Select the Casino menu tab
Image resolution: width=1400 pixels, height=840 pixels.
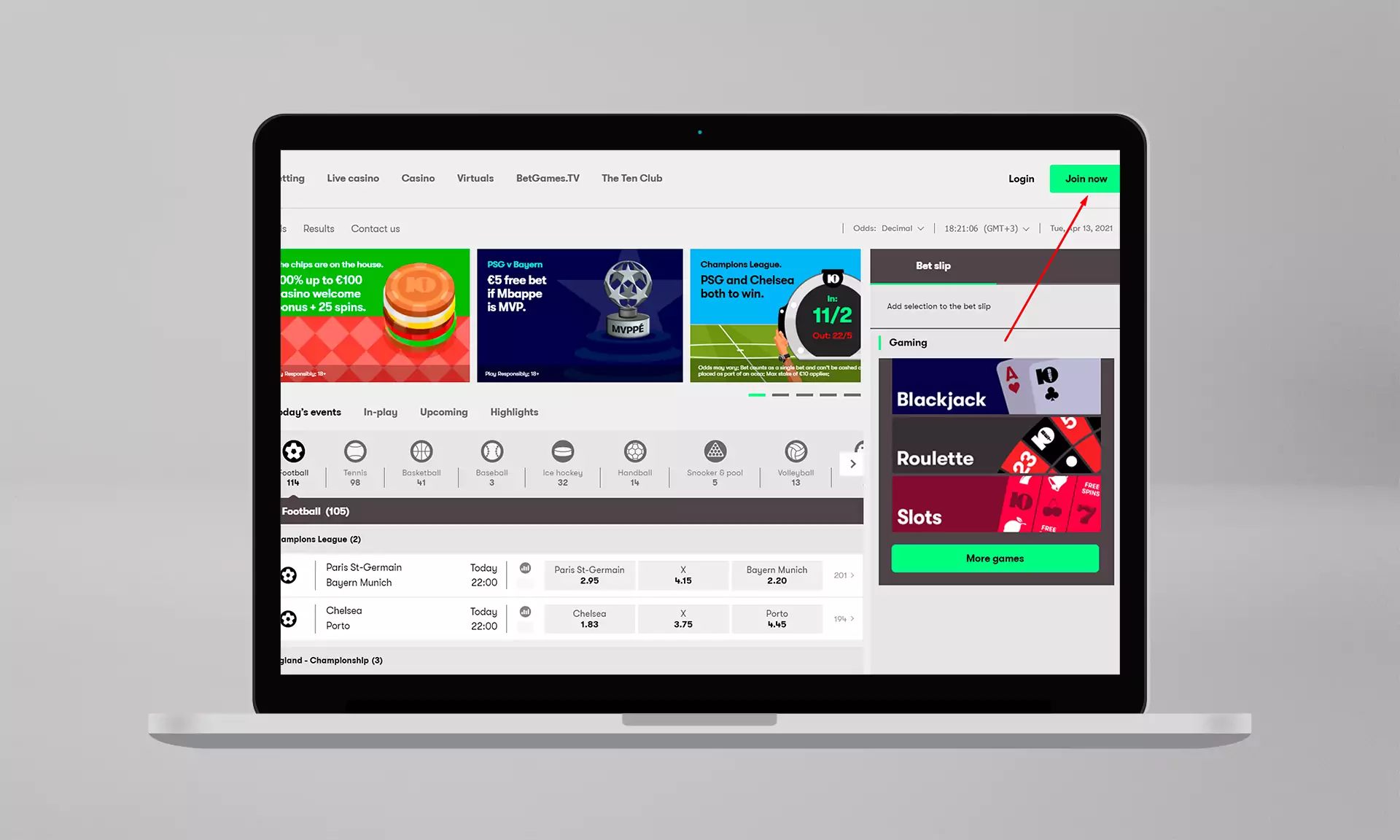418,178
